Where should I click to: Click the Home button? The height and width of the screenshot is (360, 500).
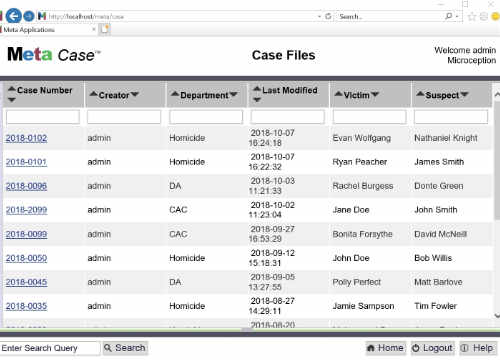point(385,348)
